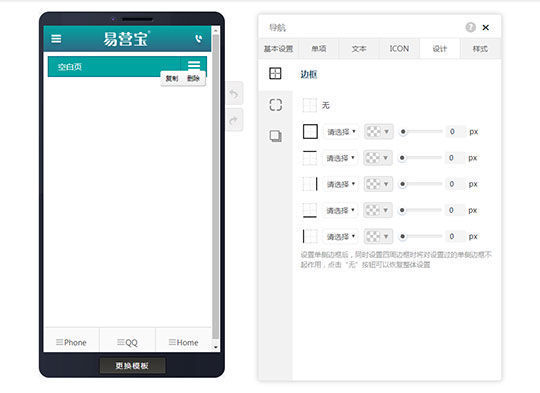Open the all-sides border style 请选择 dropdown

341,132
